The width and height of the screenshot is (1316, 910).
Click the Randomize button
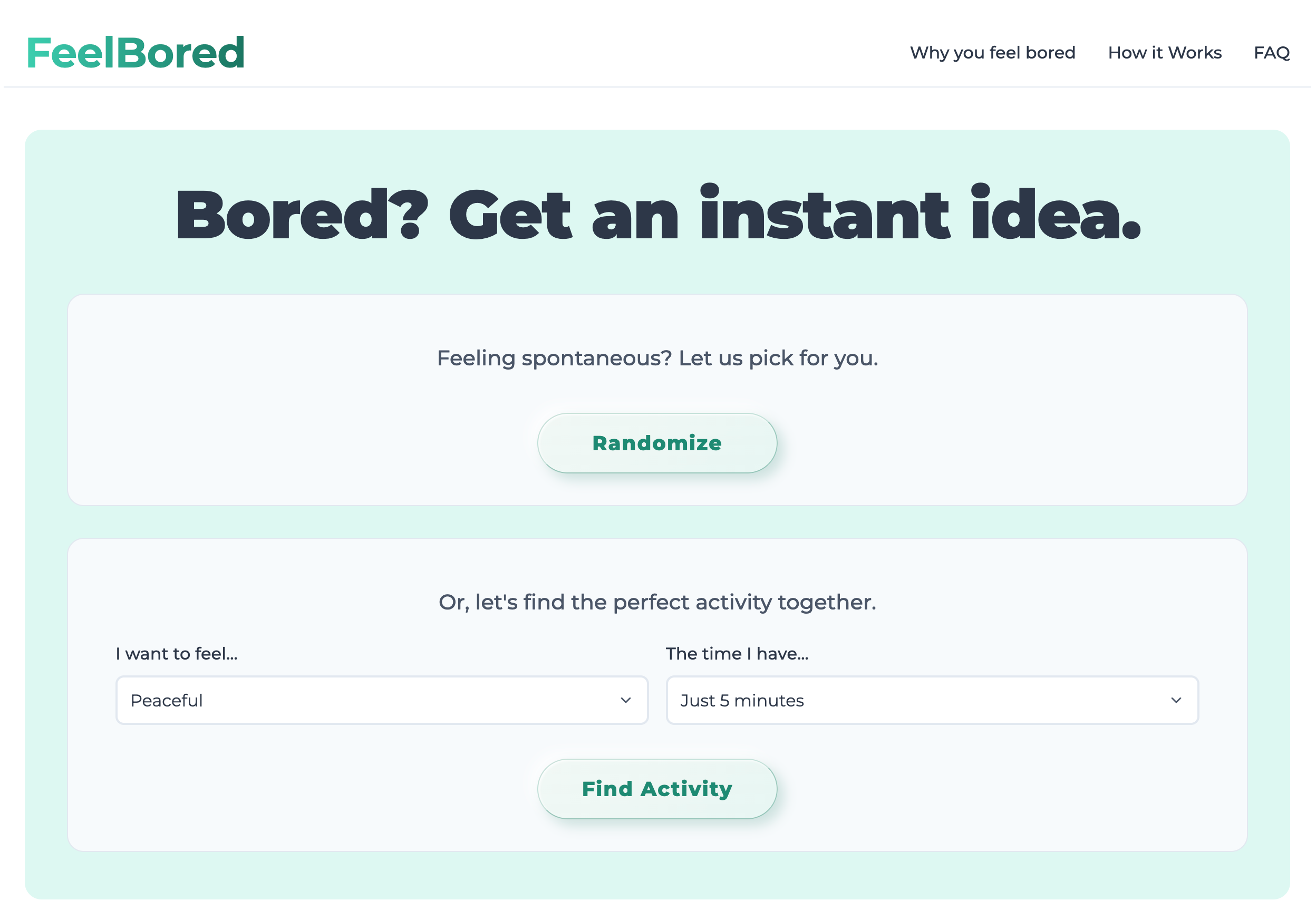click(657, 443)
